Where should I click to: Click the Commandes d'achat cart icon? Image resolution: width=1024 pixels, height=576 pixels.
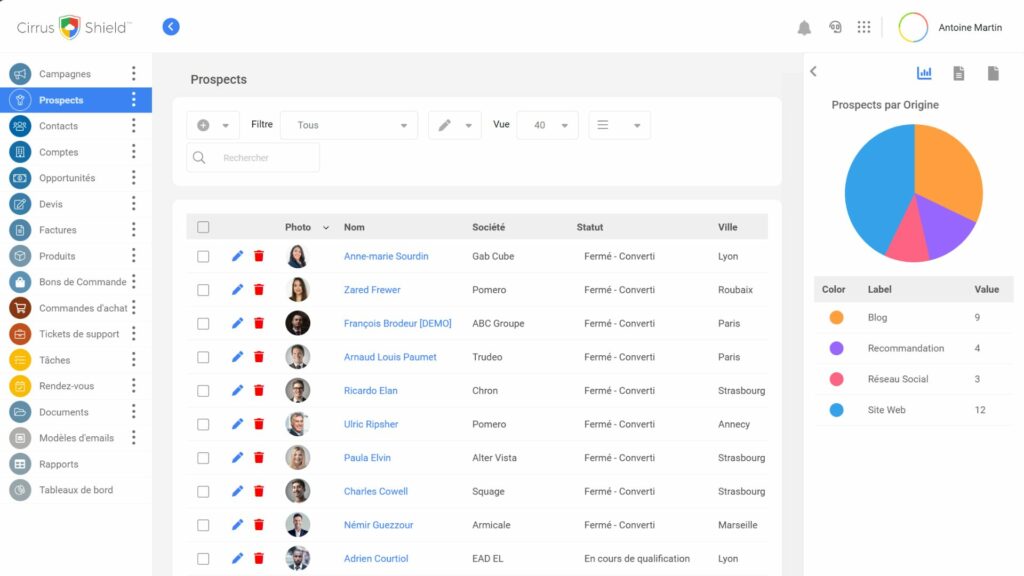coord(20,308)
